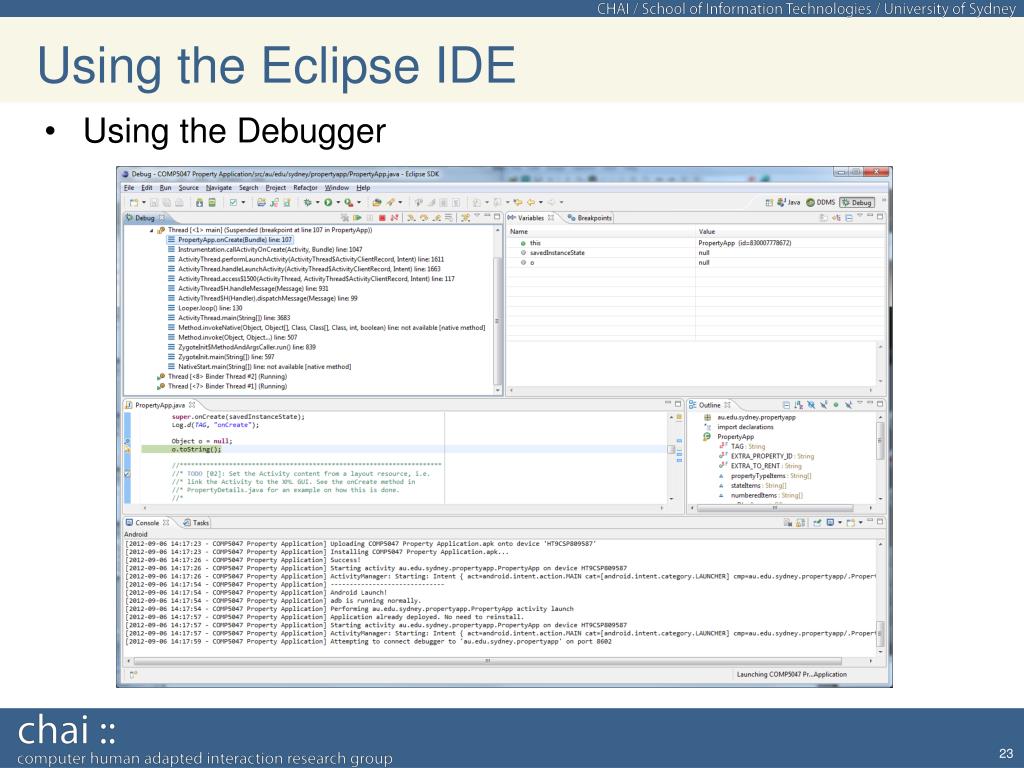Click the Debug view vertical scrollbar
Screen dimensions: 1024x768
click(498, 321)
